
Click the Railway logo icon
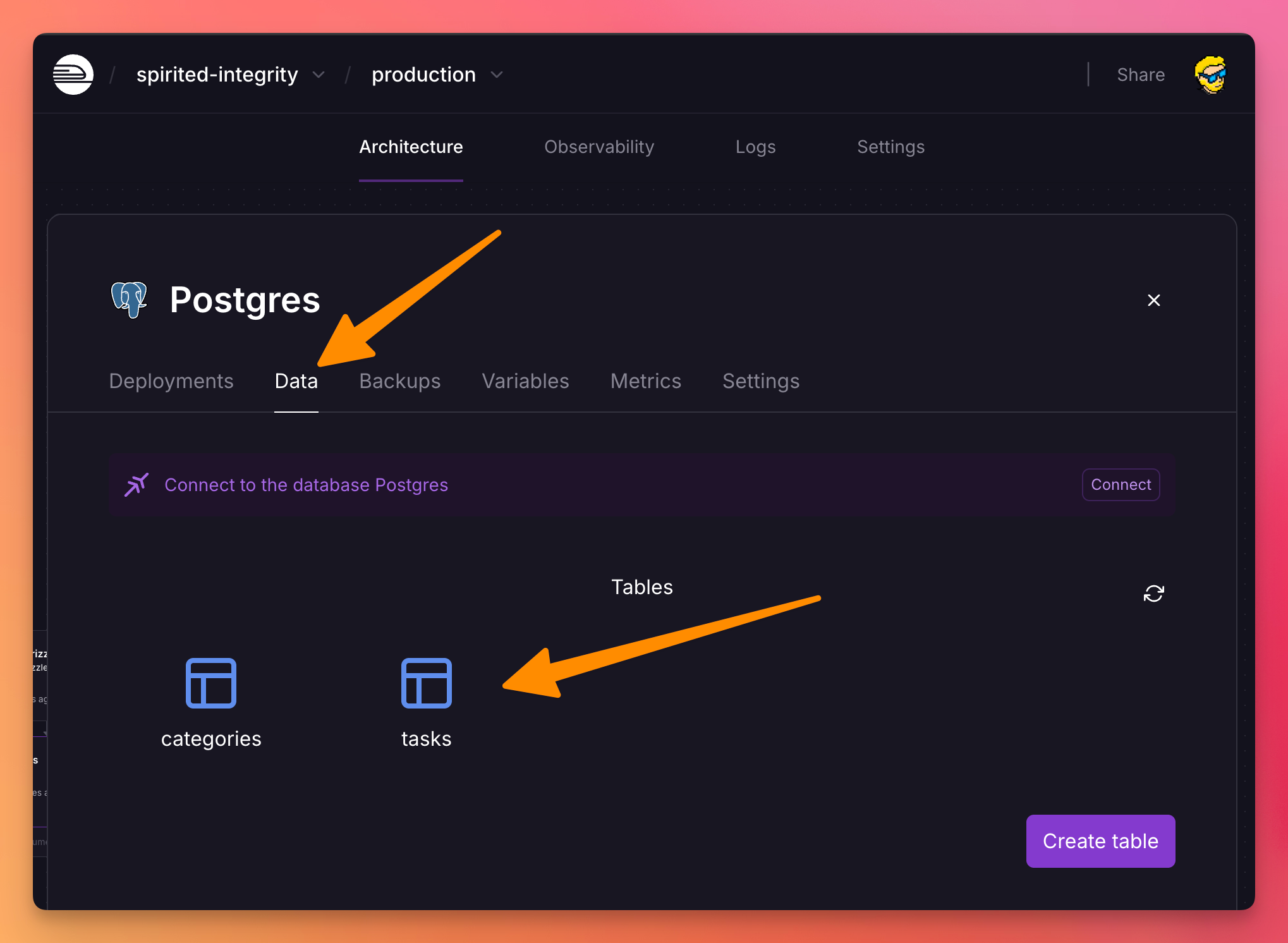[x=73, y=75]
